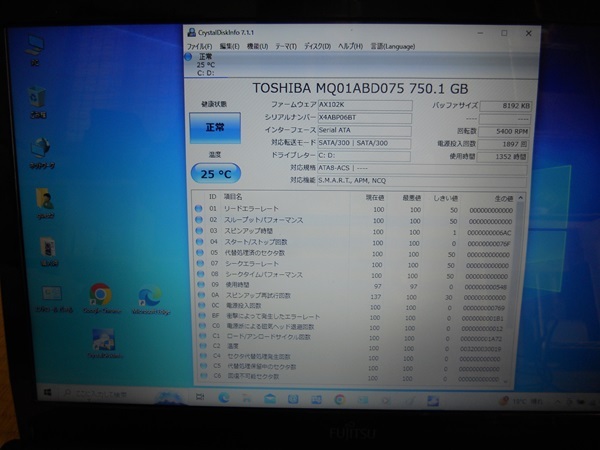Click the weather widget in the taskbar
The width and height of the screenshot is (600, 450).
point(521,401)
